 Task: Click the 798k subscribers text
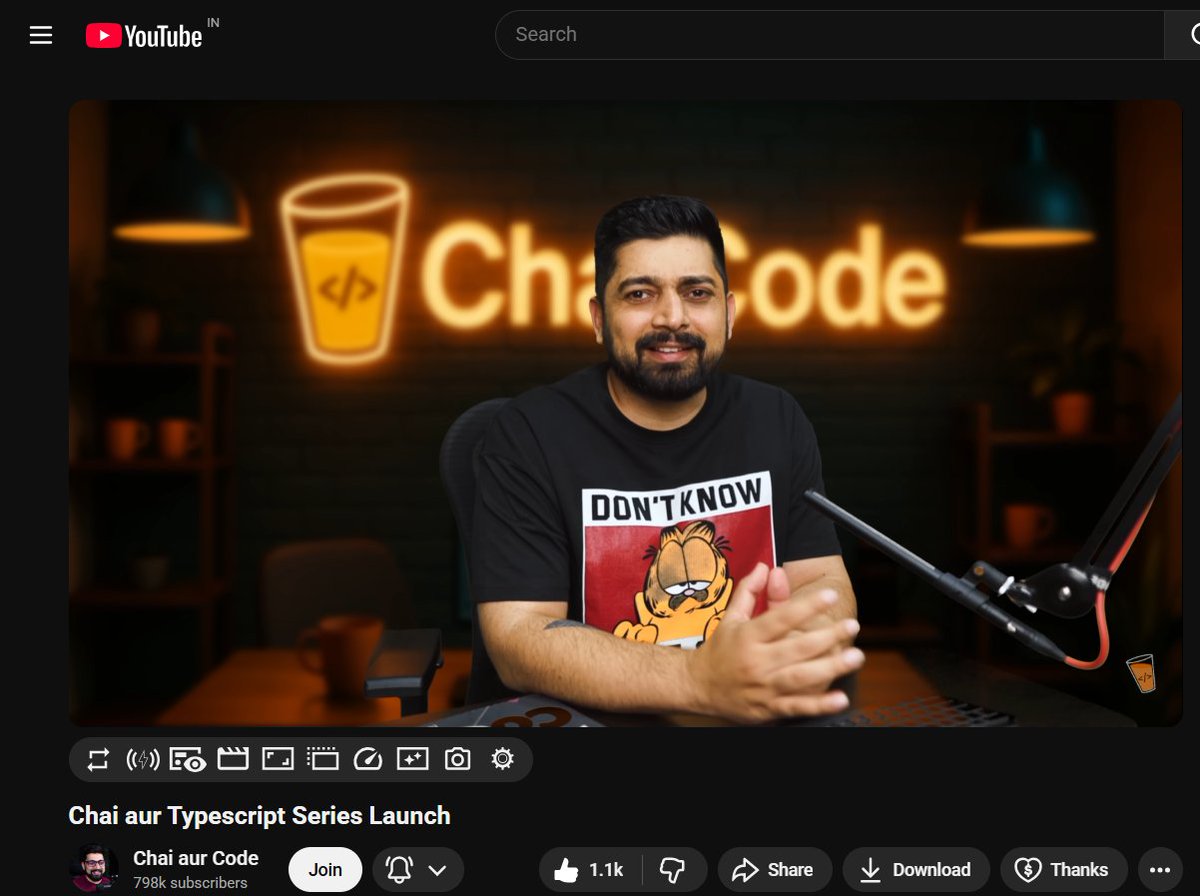click(190, 883)
